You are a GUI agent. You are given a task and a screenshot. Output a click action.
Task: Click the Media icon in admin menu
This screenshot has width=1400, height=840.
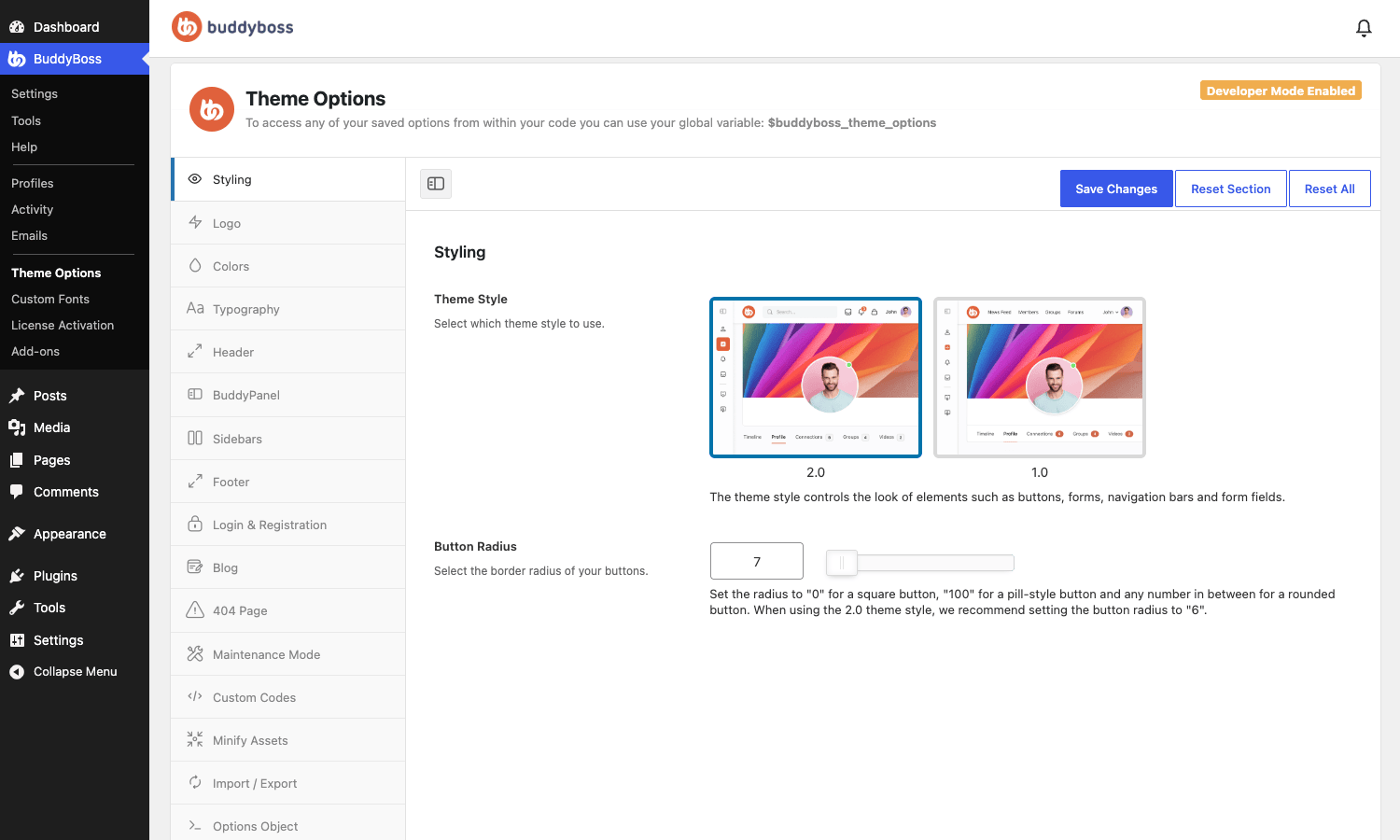point(17,427)
